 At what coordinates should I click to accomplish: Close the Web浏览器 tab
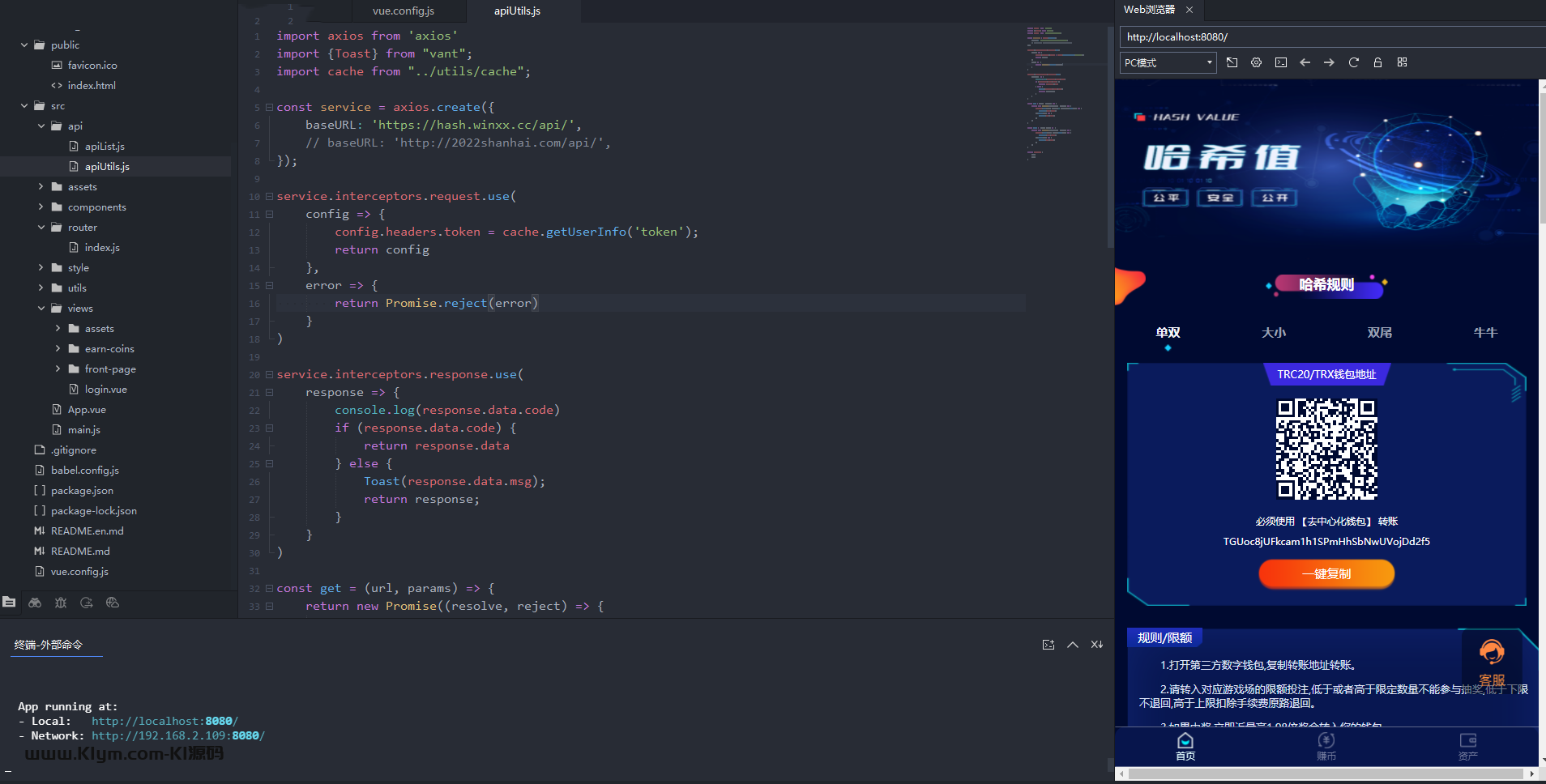pos(1189,10)
